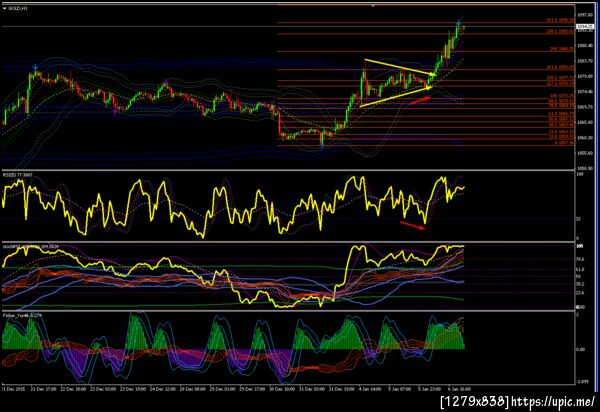Viewport: 600px width, 412px height.
Task: Click the 1060.30 price scale label
Action: [x=585, y=138]
